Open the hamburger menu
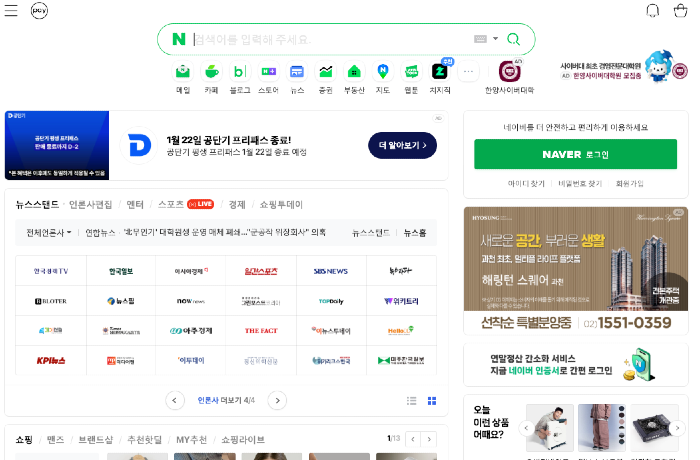The height and width of the screenshot is (460, 700). [11, 10]
